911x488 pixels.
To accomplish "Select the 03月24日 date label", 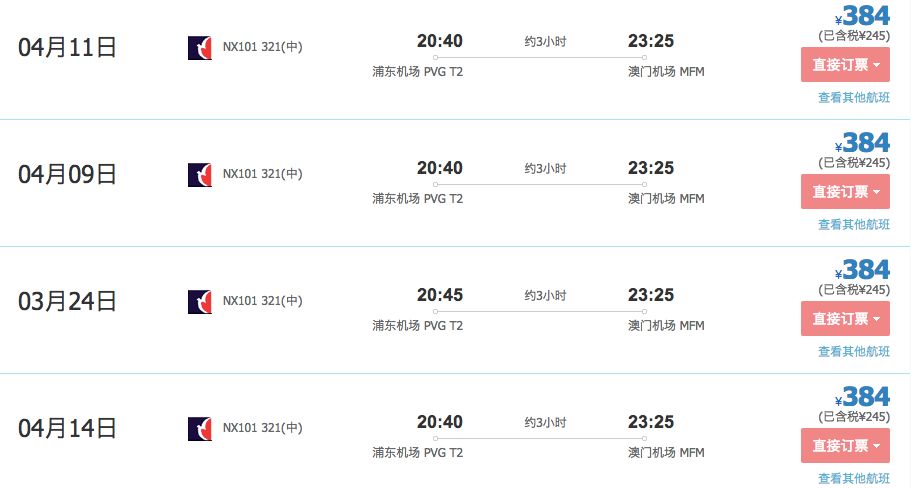I will (x=68, y=301).
